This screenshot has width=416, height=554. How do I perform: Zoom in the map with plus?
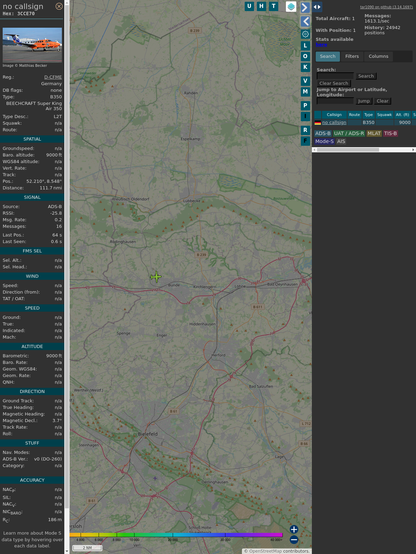(x=294, y=529)
